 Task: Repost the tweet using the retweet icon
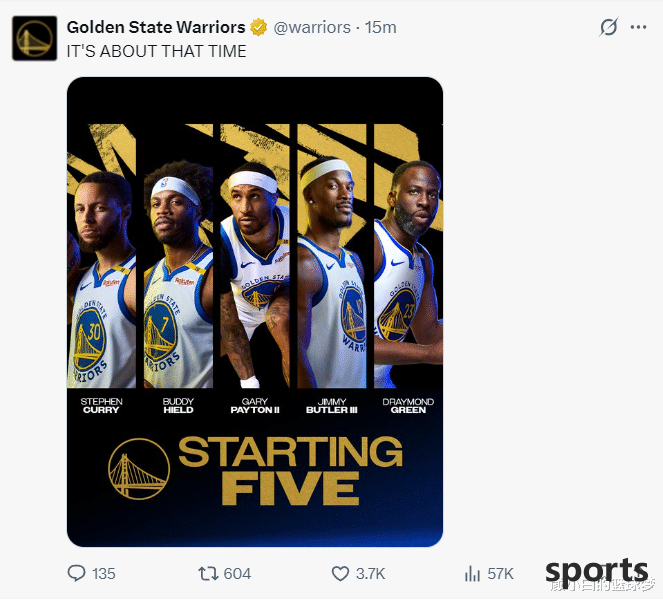point(208,574)
